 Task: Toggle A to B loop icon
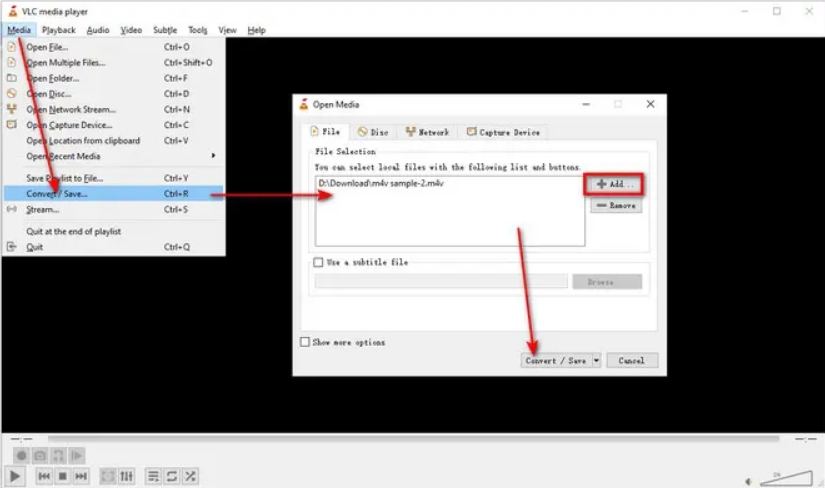coord(58,455)
